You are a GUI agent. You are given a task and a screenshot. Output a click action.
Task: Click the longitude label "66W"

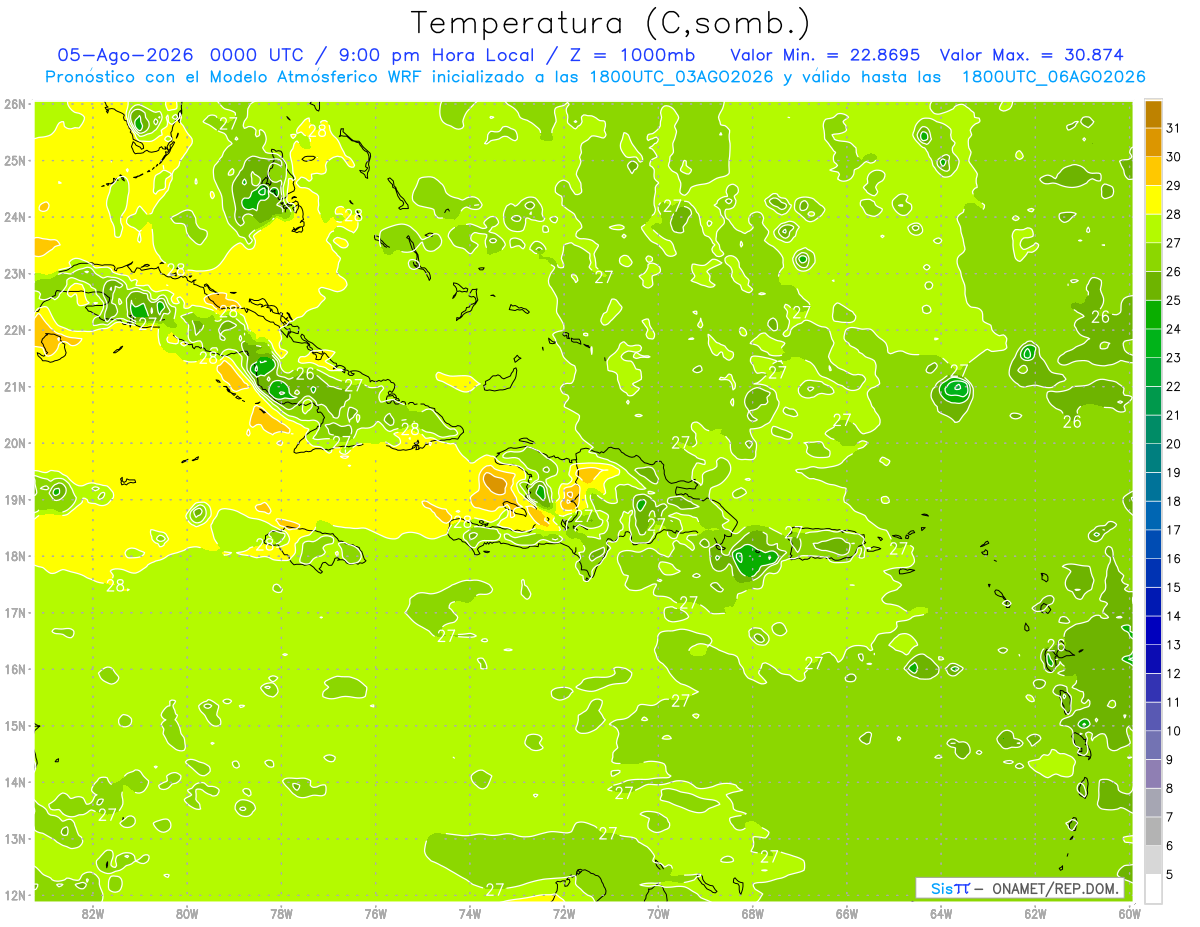(847, 913)
